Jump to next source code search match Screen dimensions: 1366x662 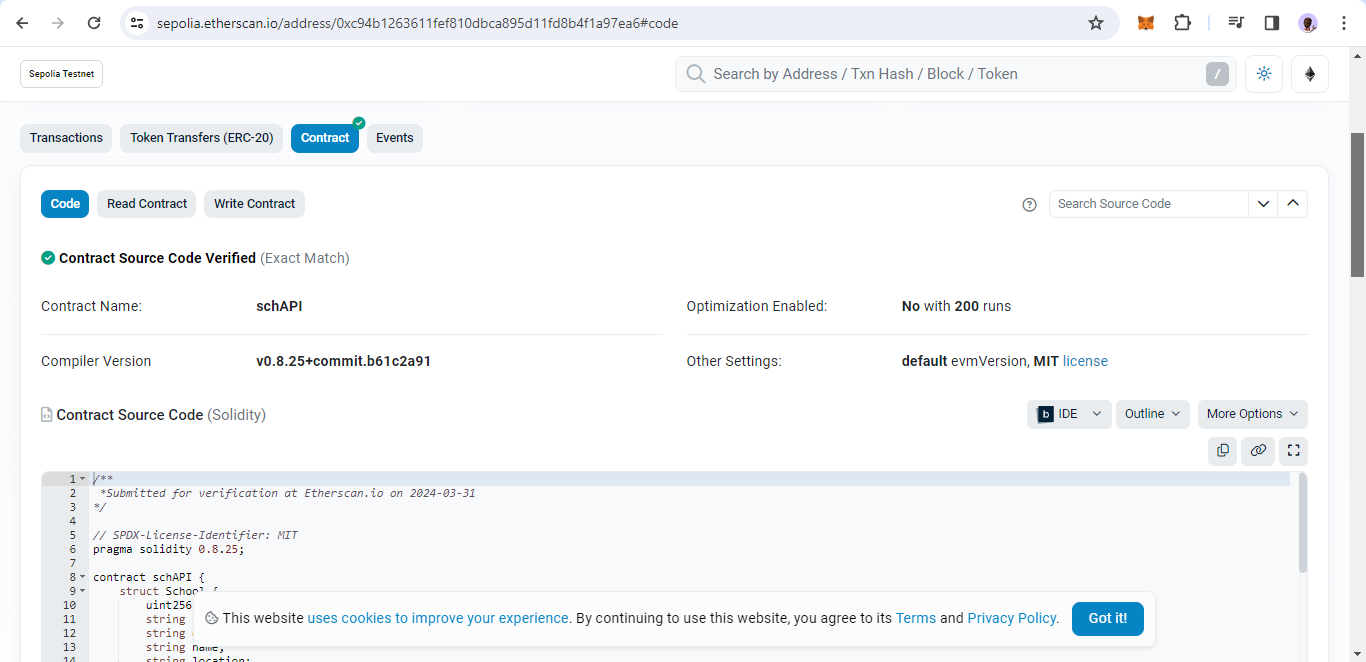coord(1263,204)
